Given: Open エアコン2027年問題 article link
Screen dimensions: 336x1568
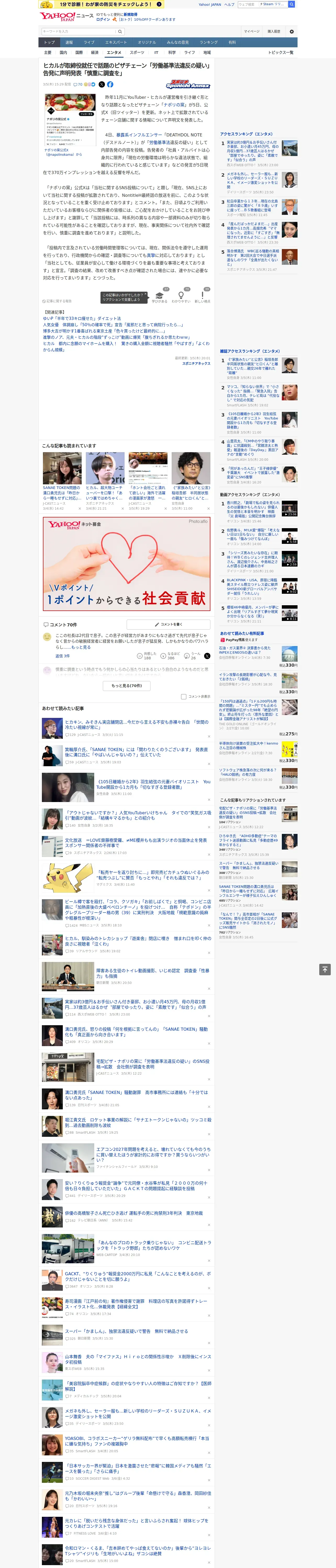Looking at the screenshot, I should pyautogui.click(x=153, y=1155).
